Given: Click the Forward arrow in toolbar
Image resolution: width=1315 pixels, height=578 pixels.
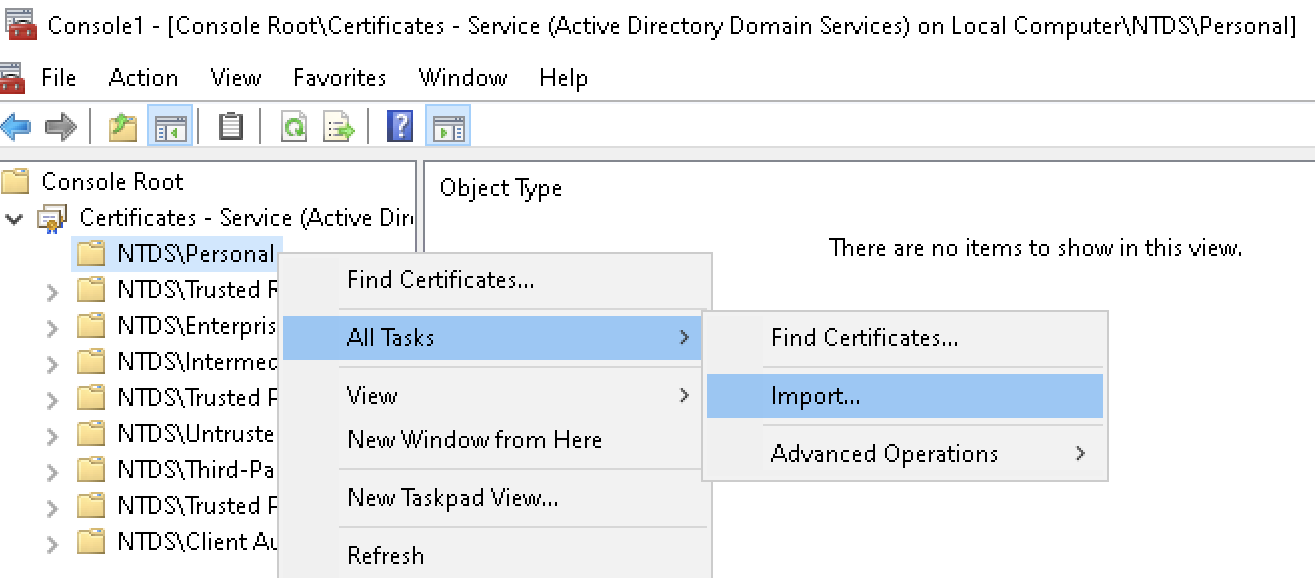Looking at the screenshot, I should (x=61, y=127).
